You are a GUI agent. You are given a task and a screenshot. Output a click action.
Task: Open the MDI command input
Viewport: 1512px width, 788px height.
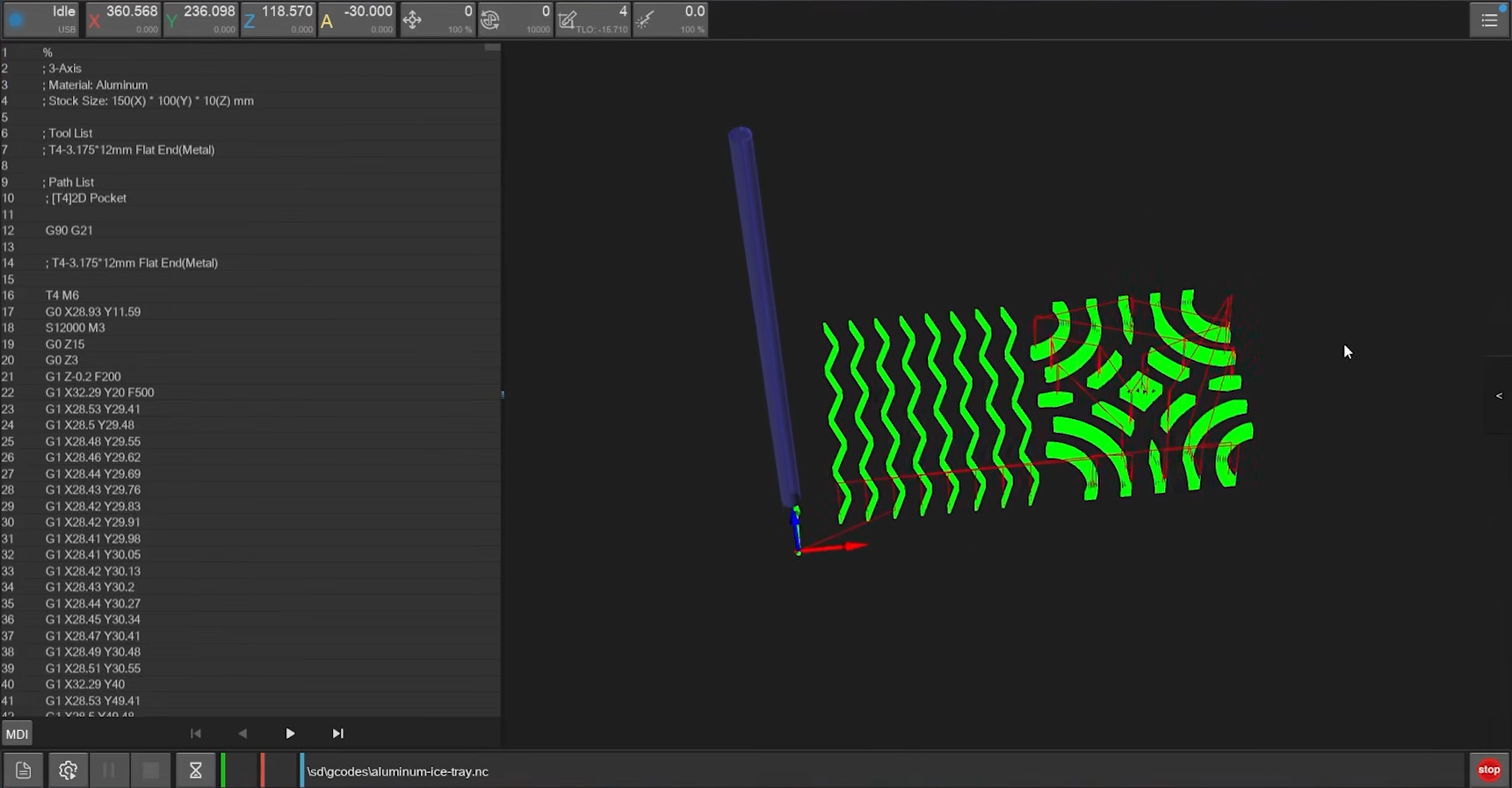pyautogui.click(x=18, y=734)
